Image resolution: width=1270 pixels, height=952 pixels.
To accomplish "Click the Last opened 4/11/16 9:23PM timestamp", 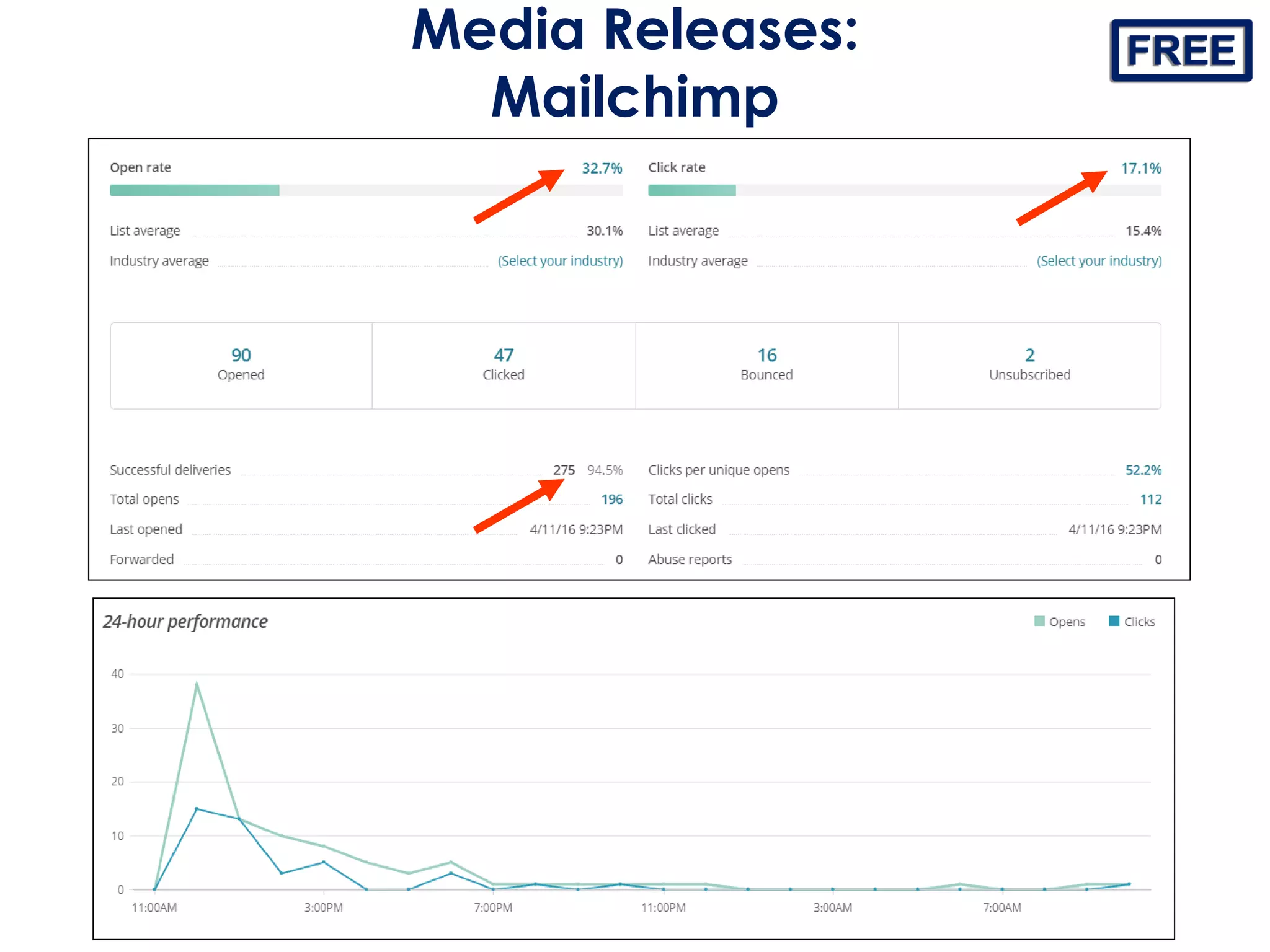I will pos(576,530).
